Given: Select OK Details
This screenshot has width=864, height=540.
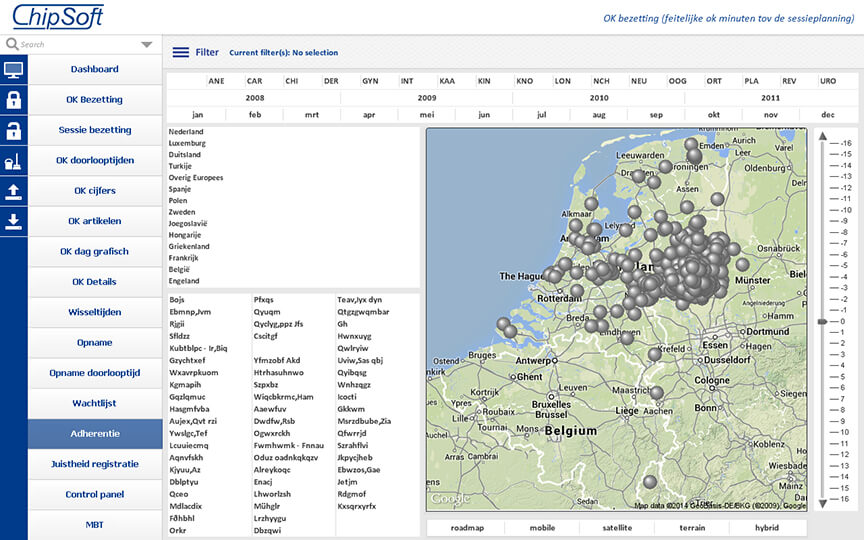Looking at the screenshot, I should [95, 282].
